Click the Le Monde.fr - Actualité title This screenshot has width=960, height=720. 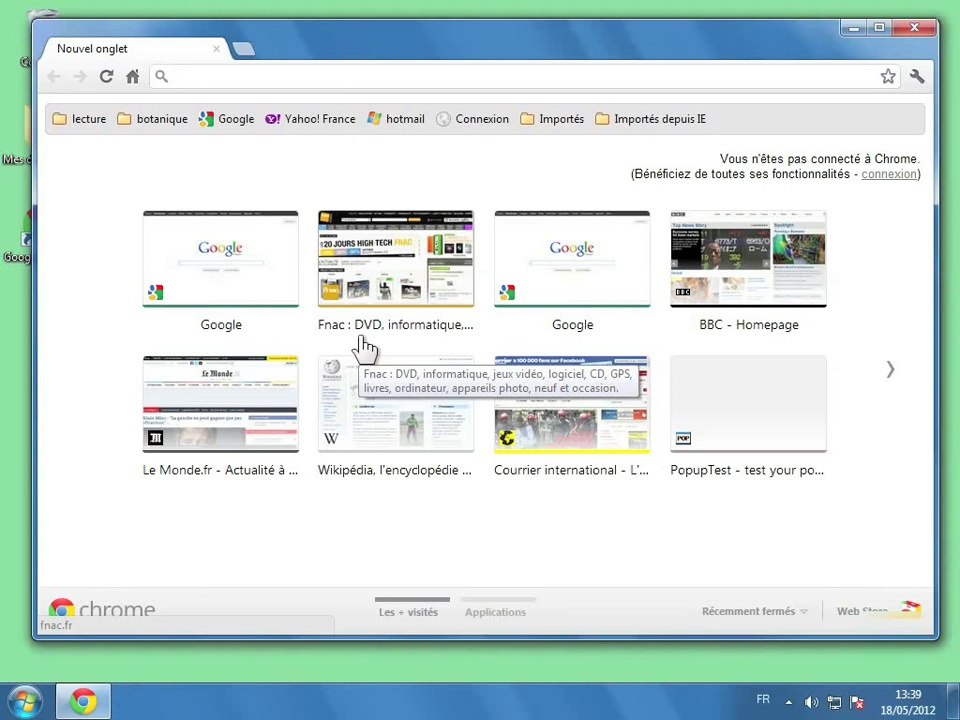(220, 470)
